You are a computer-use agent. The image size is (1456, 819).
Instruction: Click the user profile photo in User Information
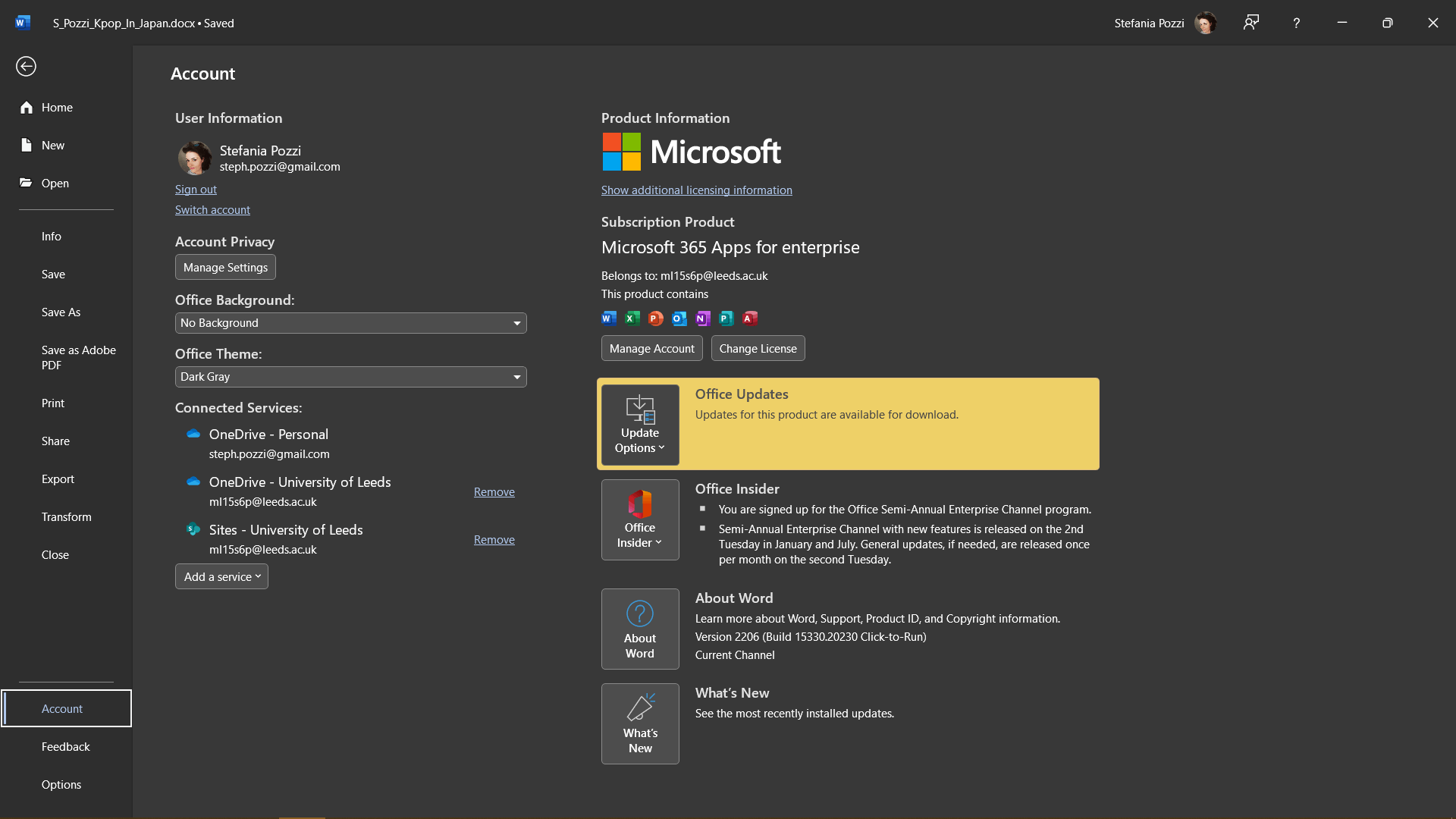click(x=195, y=158)
